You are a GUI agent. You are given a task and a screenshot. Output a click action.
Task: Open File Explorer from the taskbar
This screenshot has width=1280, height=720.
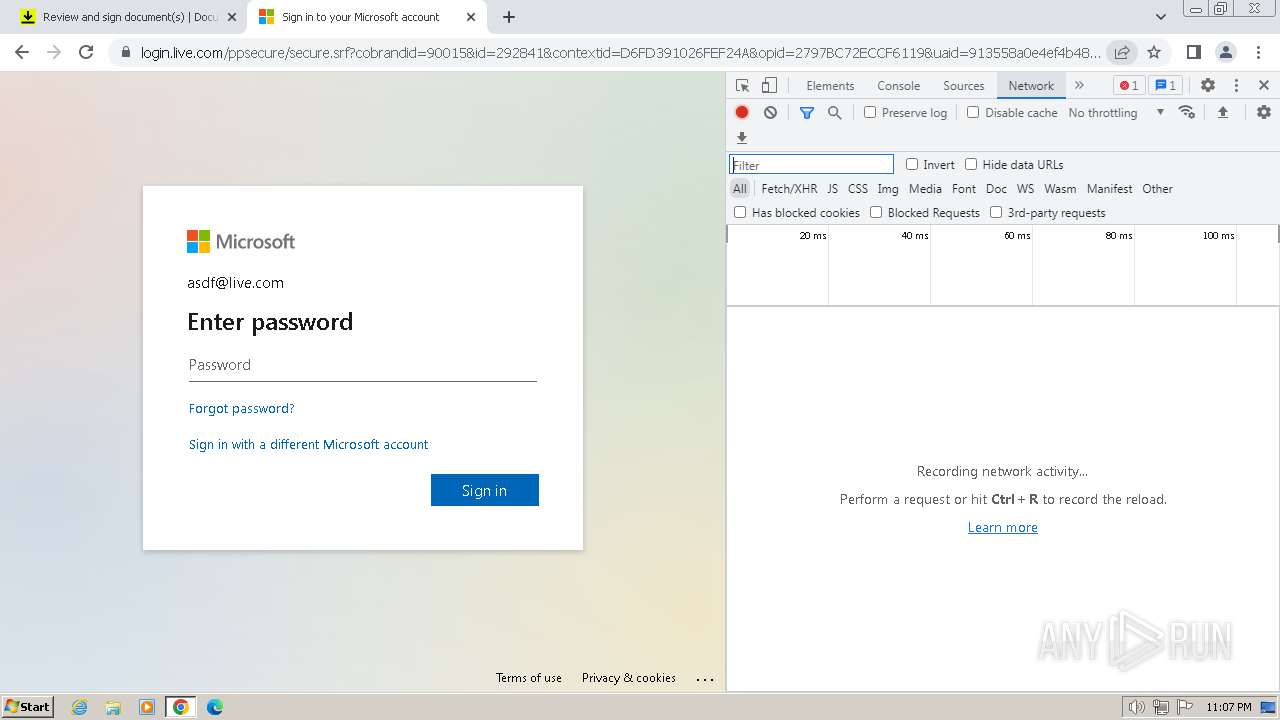tap(113, 707)
